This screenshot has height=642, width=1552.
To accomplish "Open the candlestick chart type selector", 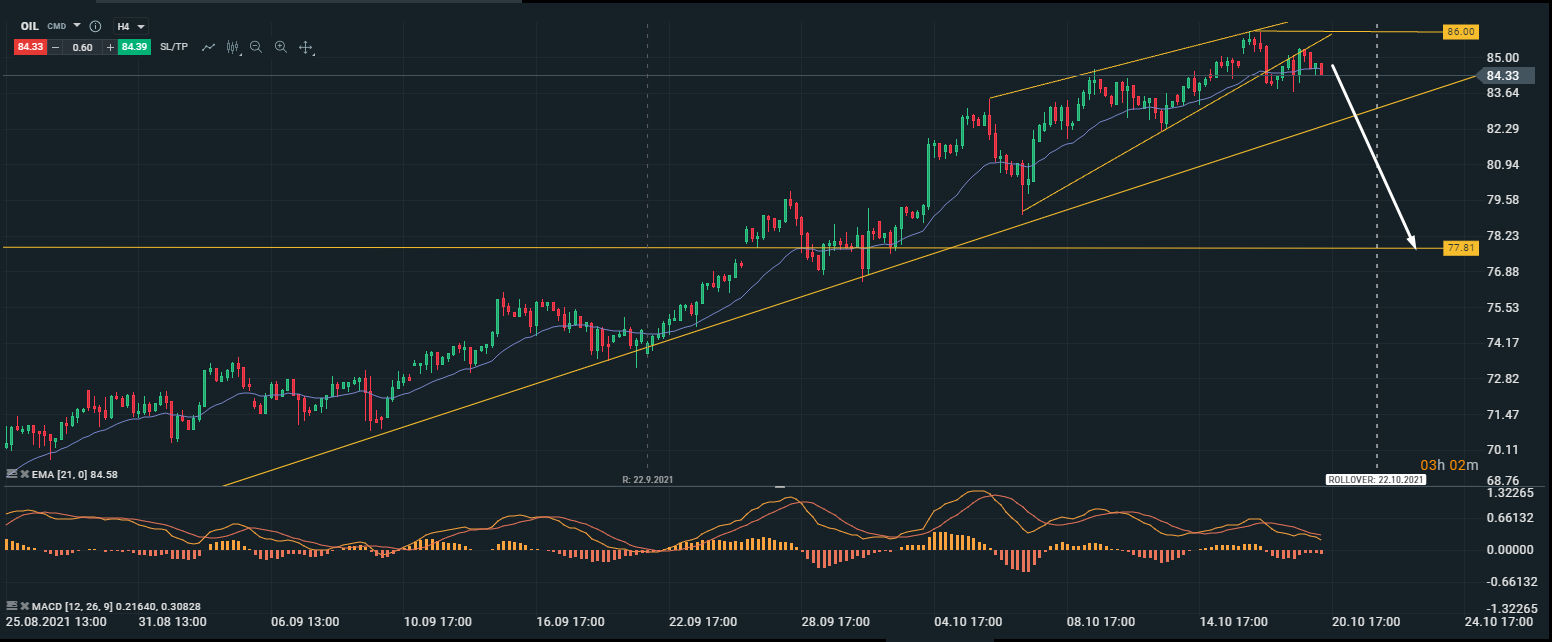I will tap(234, 47).
